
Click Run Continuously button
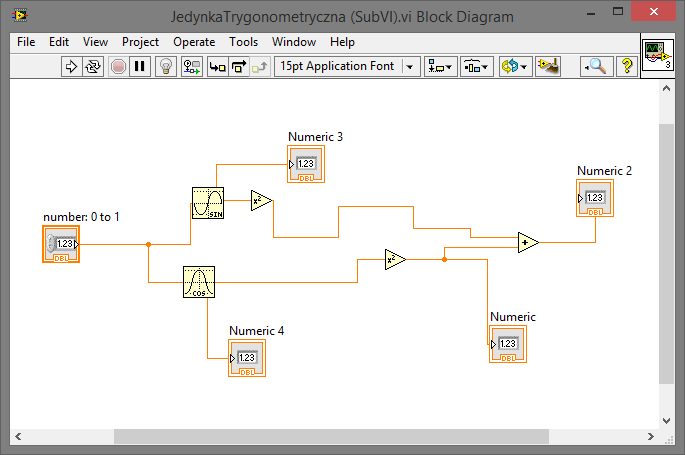coord(94,66)
